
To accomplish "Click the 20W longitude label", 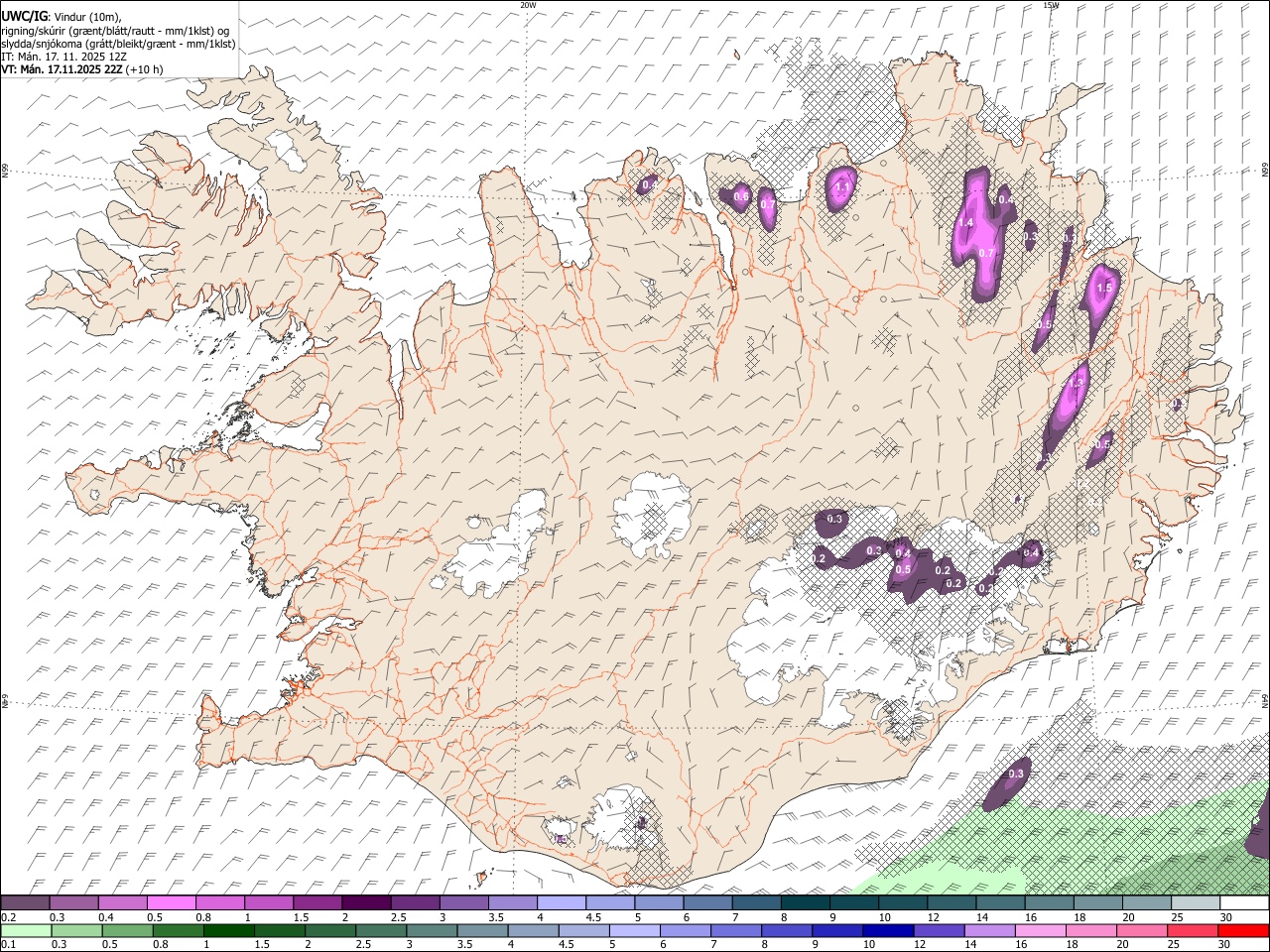I will tap(528, 5).
